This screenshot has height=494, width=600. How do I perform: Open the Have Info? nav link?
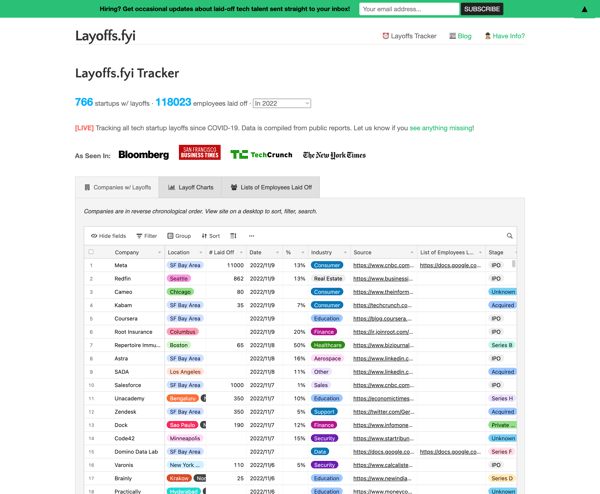[505, 36]
